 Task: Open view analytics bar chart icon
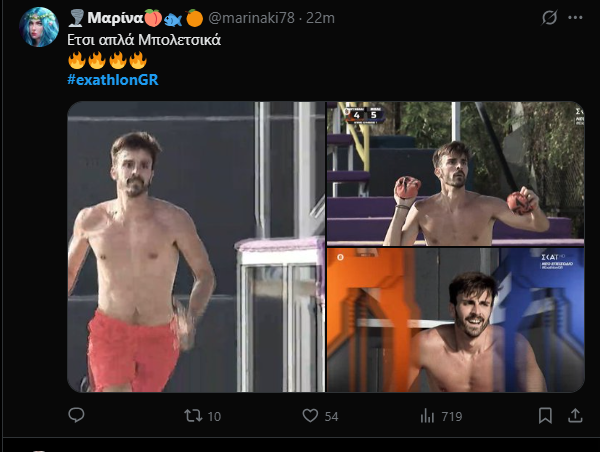[427, 415]
